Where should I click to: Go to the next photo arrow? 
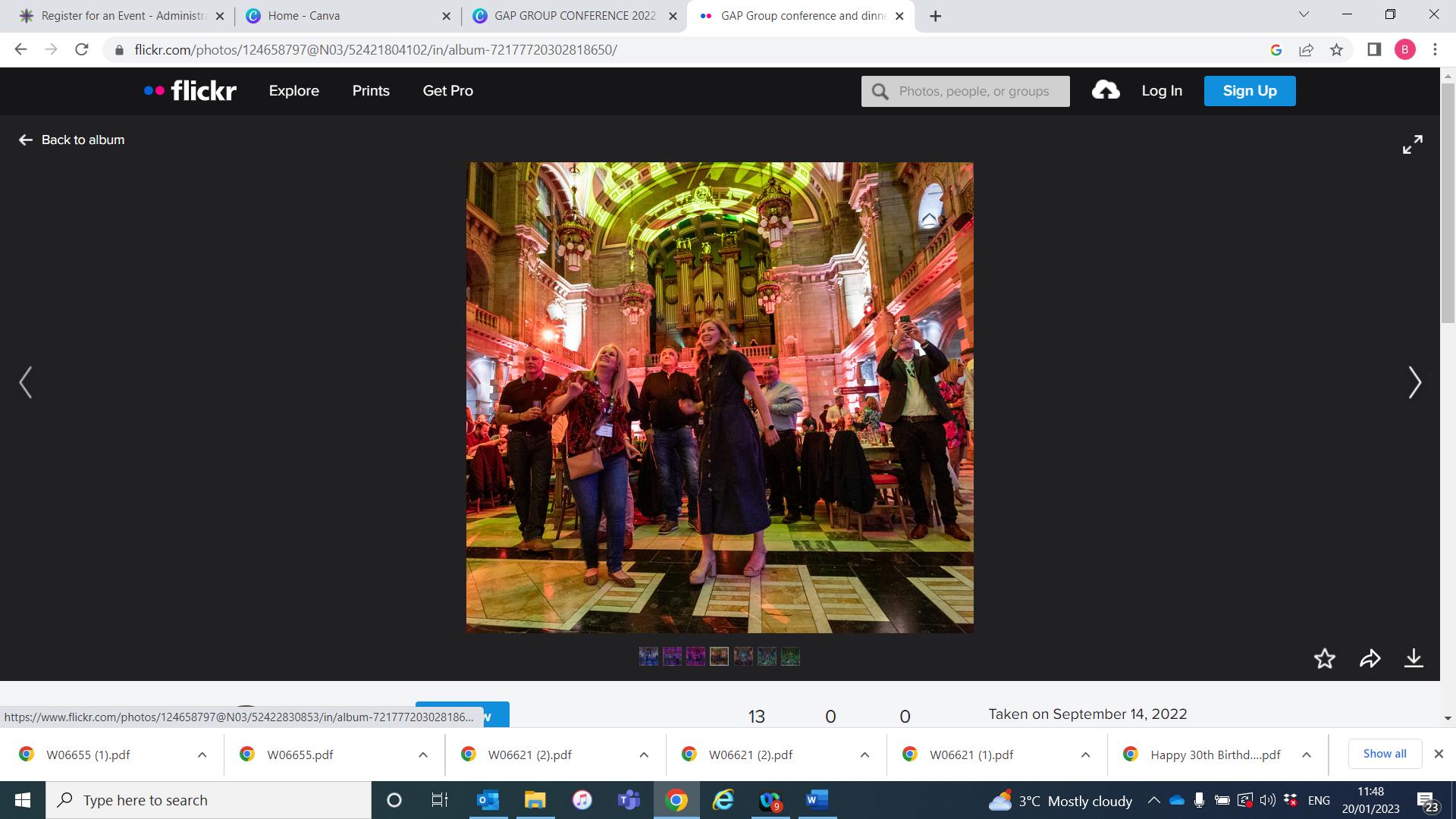pos(1414,382)
